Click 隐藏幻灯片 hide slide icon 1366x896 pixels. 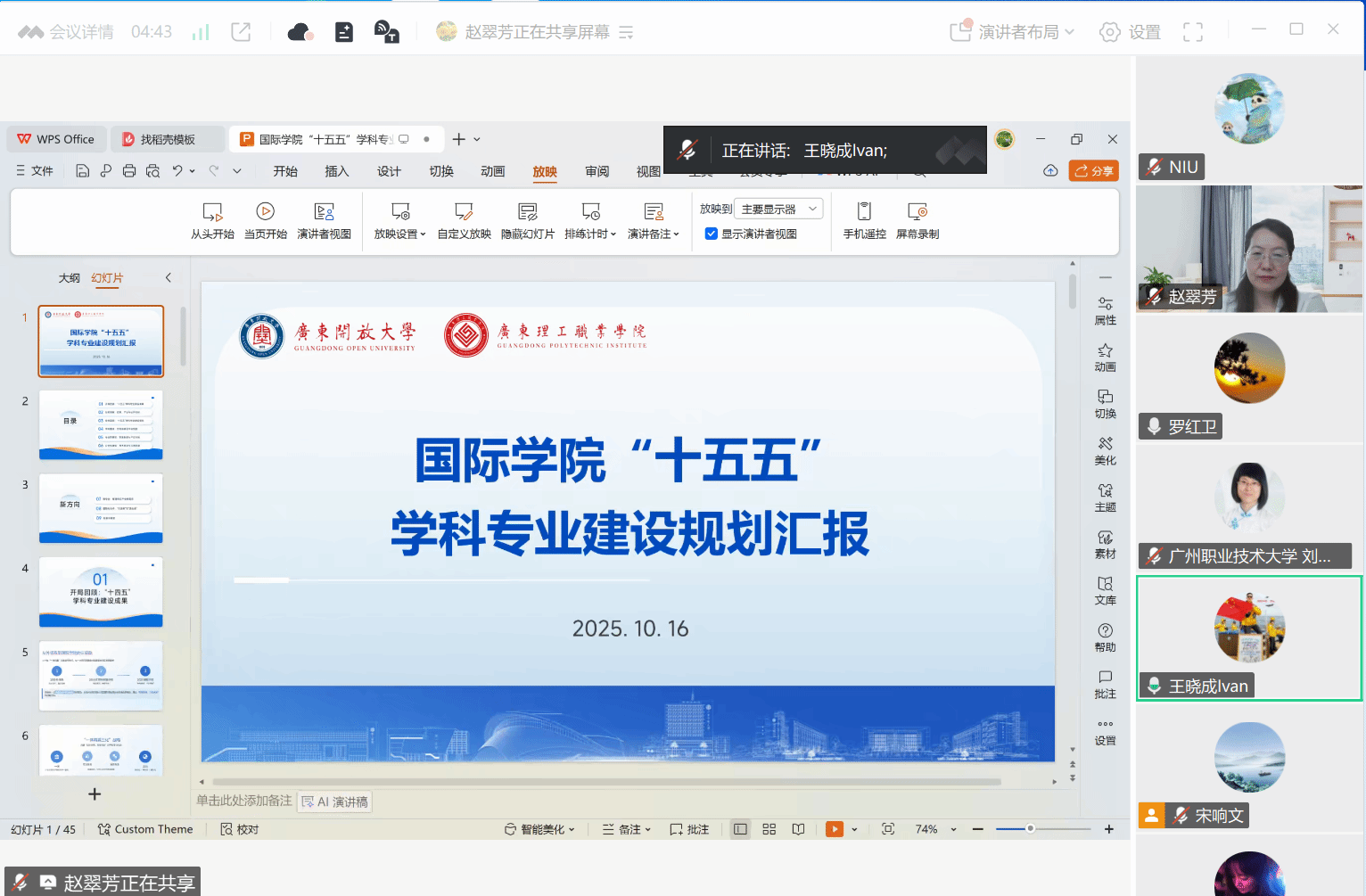coord(527,212)
